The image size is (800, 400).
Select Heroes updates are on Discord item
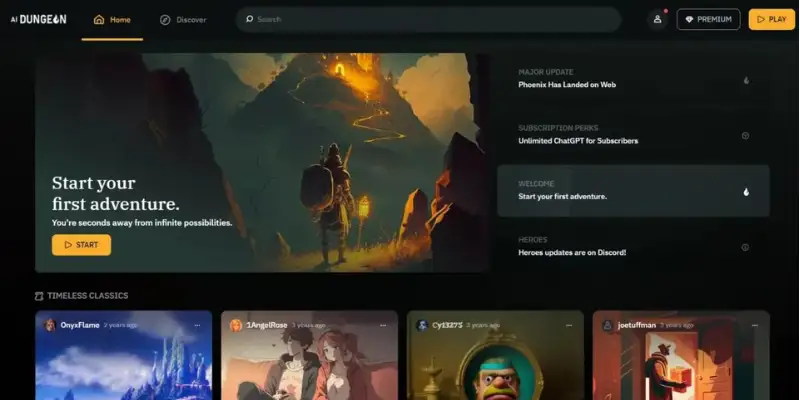(633, 246)
